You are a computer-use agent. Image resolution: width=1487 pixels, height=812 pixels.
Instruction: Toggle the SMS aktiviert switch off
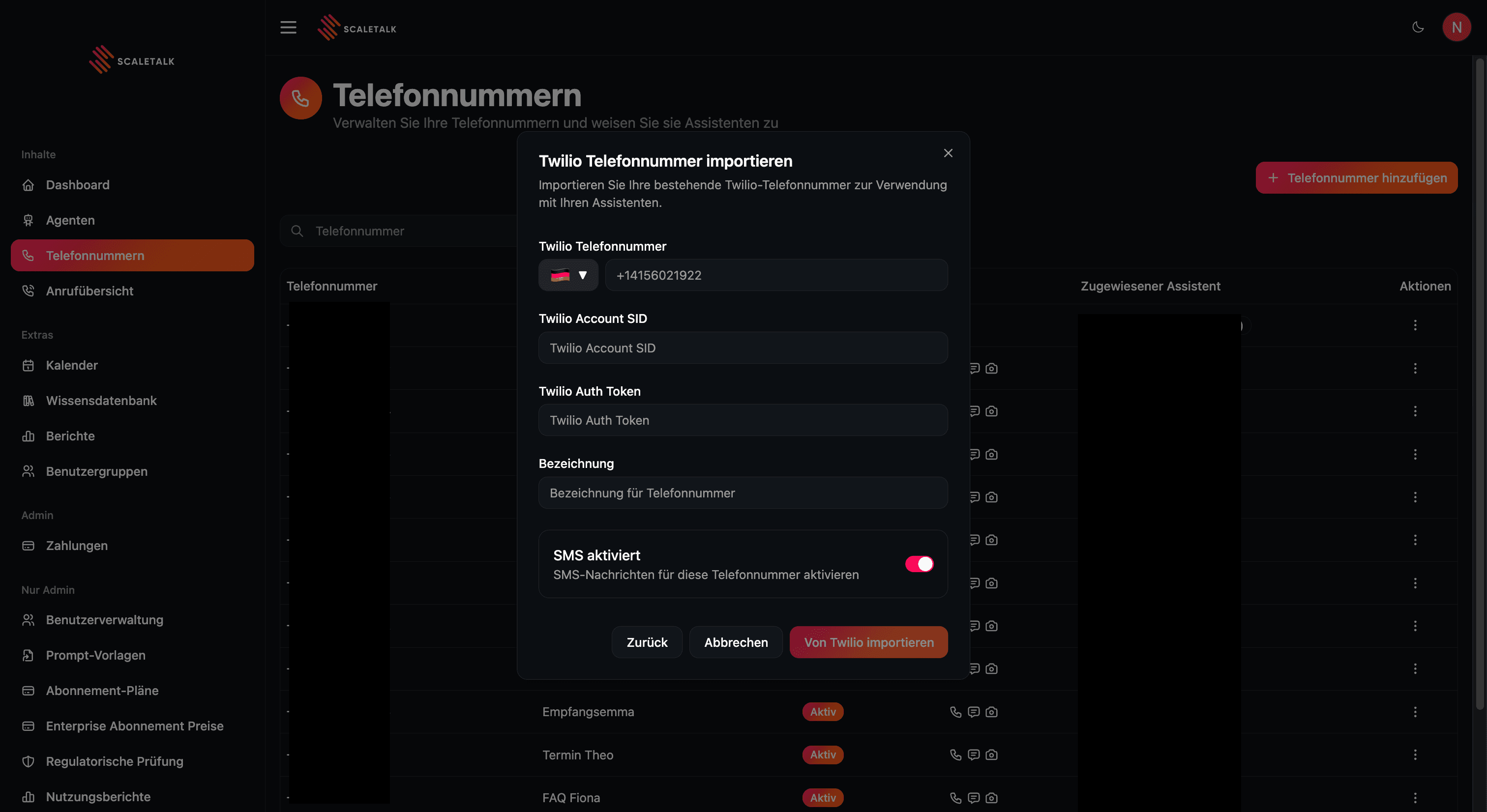(919, 564)
